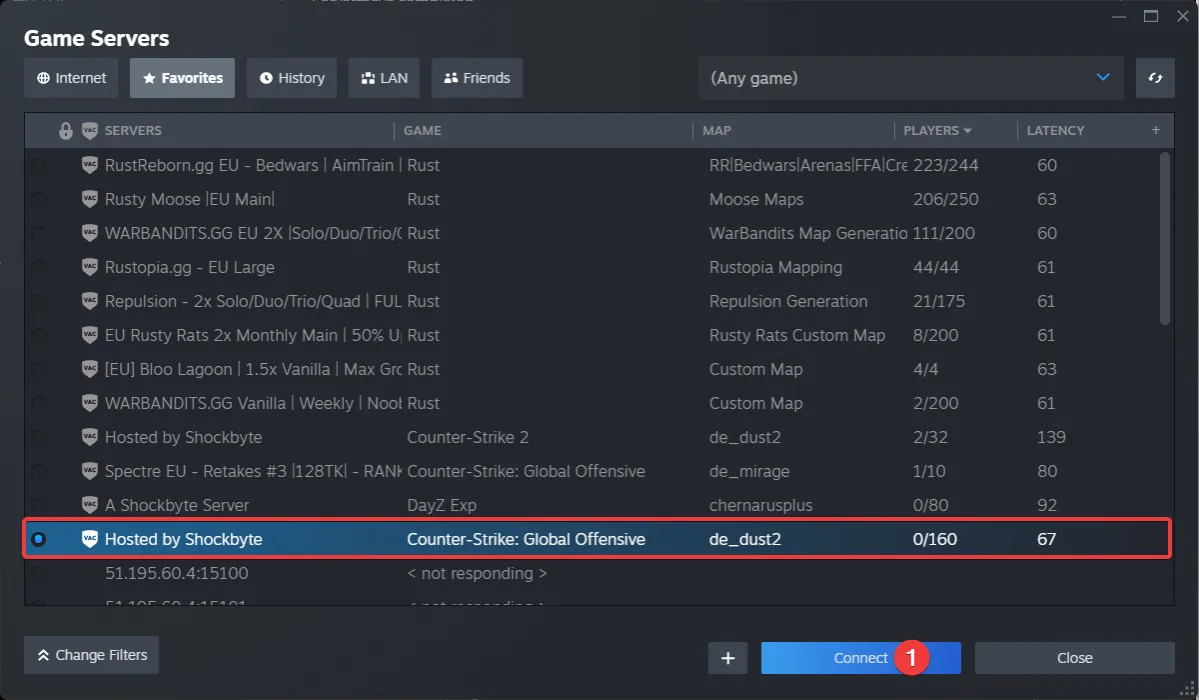
Task: Click the plus add server button
Action: (x=728, y=658)
